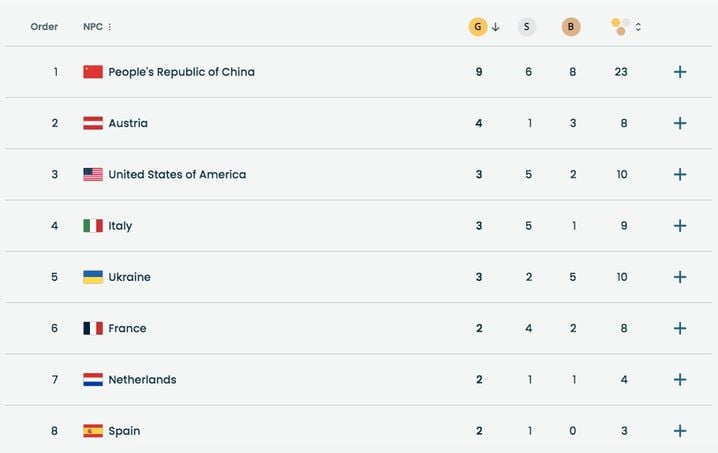Screen dimensions: 718x453
Task: Open the Netherlands country link
Action: [142, 380]
